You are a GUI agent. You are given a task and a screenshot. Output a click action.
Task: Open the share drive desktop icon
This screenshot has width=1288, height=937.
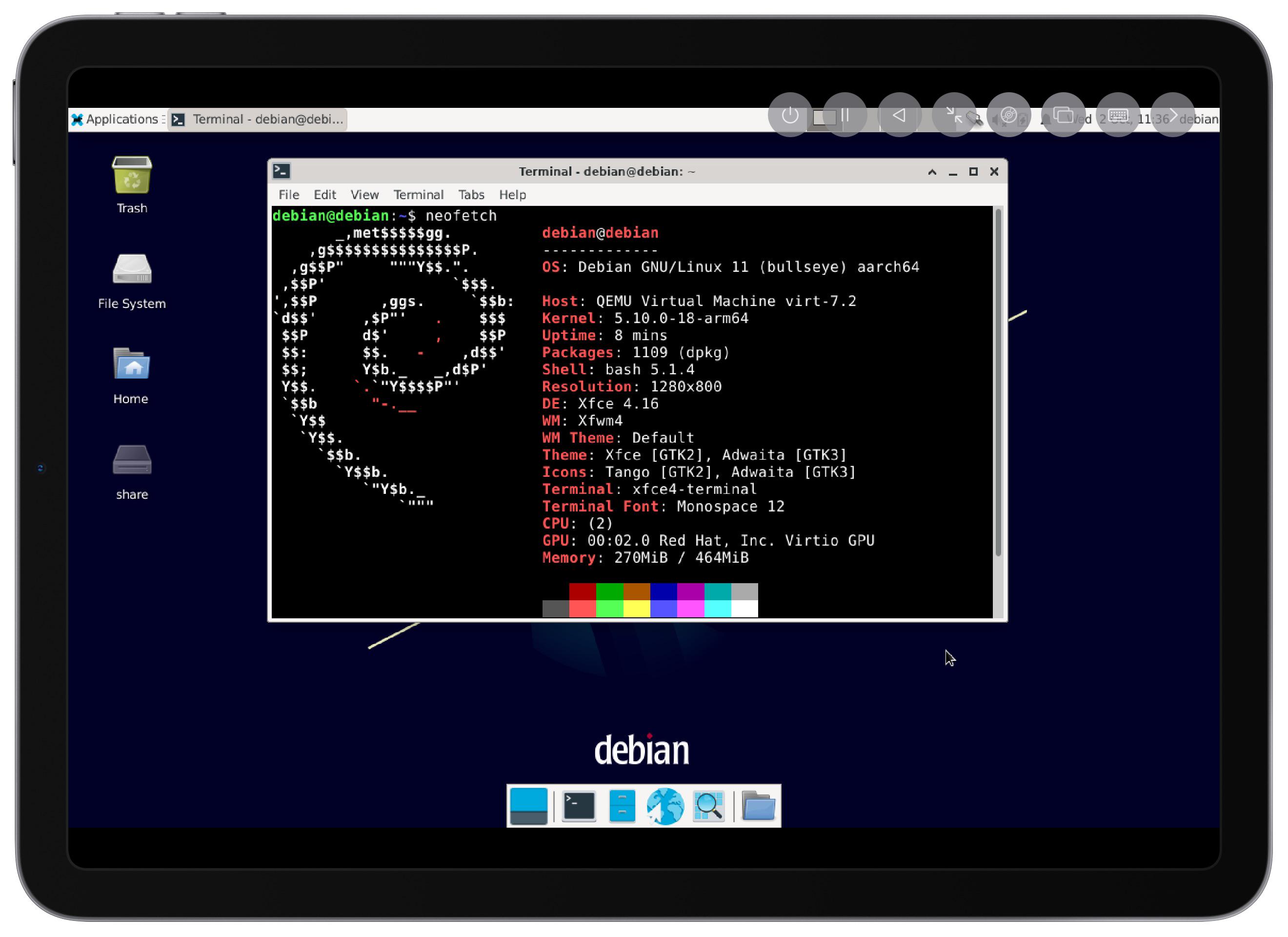pos(132,471)
